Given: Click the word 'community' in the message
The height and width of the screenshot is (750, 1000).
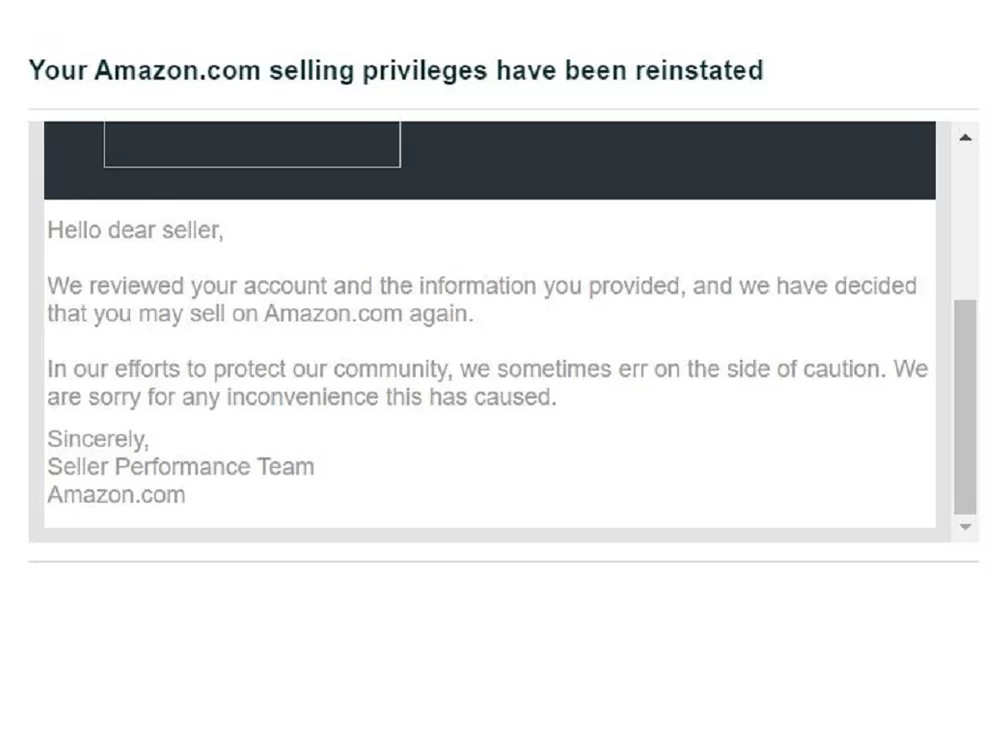Looking at the screenshot, I should (392, 369).
